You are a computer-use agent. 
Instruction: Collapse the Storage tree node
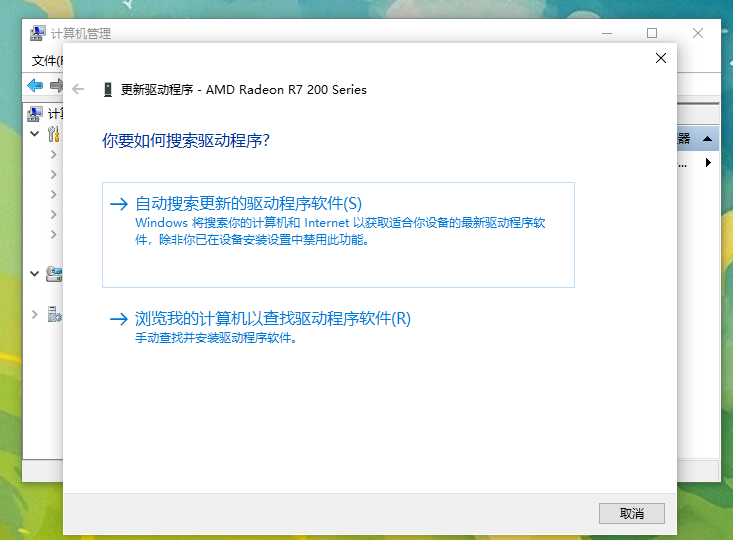tap(35, 273)
